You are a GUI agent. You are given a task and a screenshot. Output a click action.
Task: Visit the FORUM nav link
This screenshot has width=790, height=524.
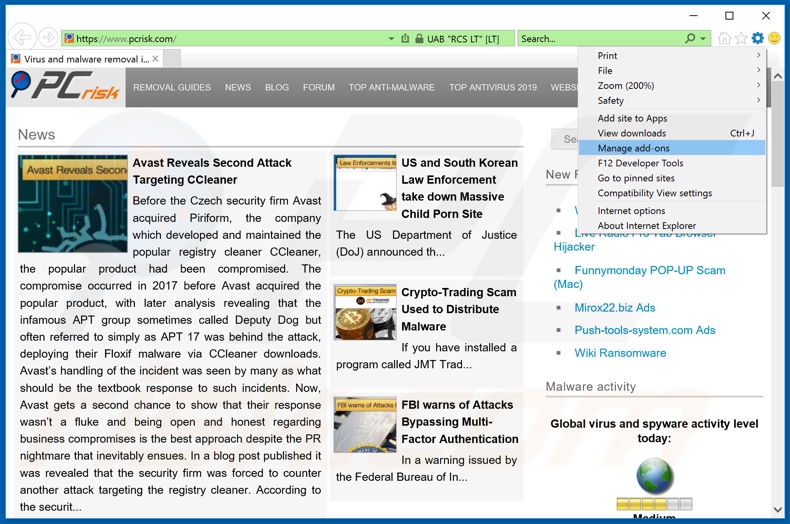pyautogui.click(x=318, y=87)
